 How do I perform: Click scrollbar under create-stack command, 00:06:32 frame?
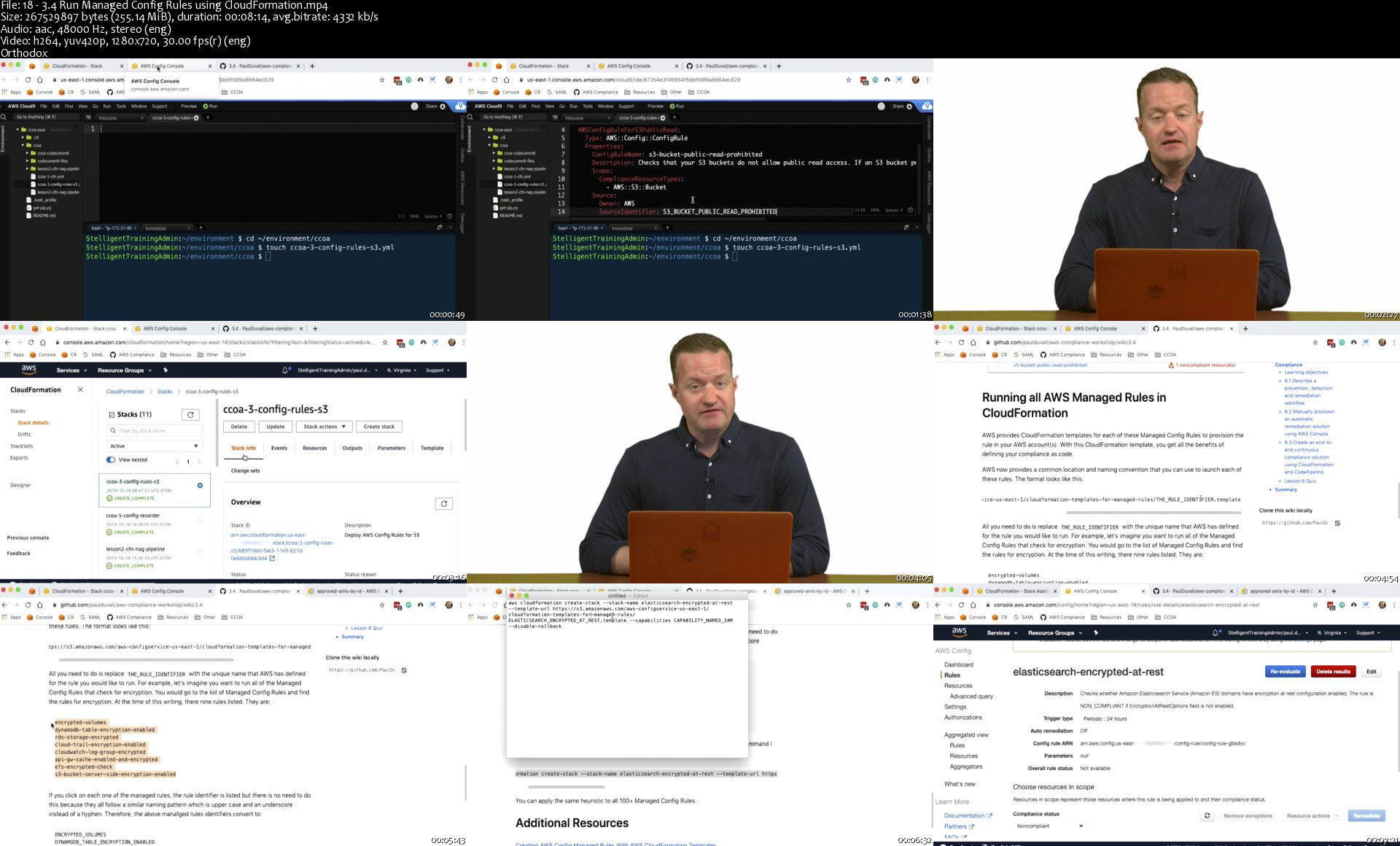pos(566,787)
